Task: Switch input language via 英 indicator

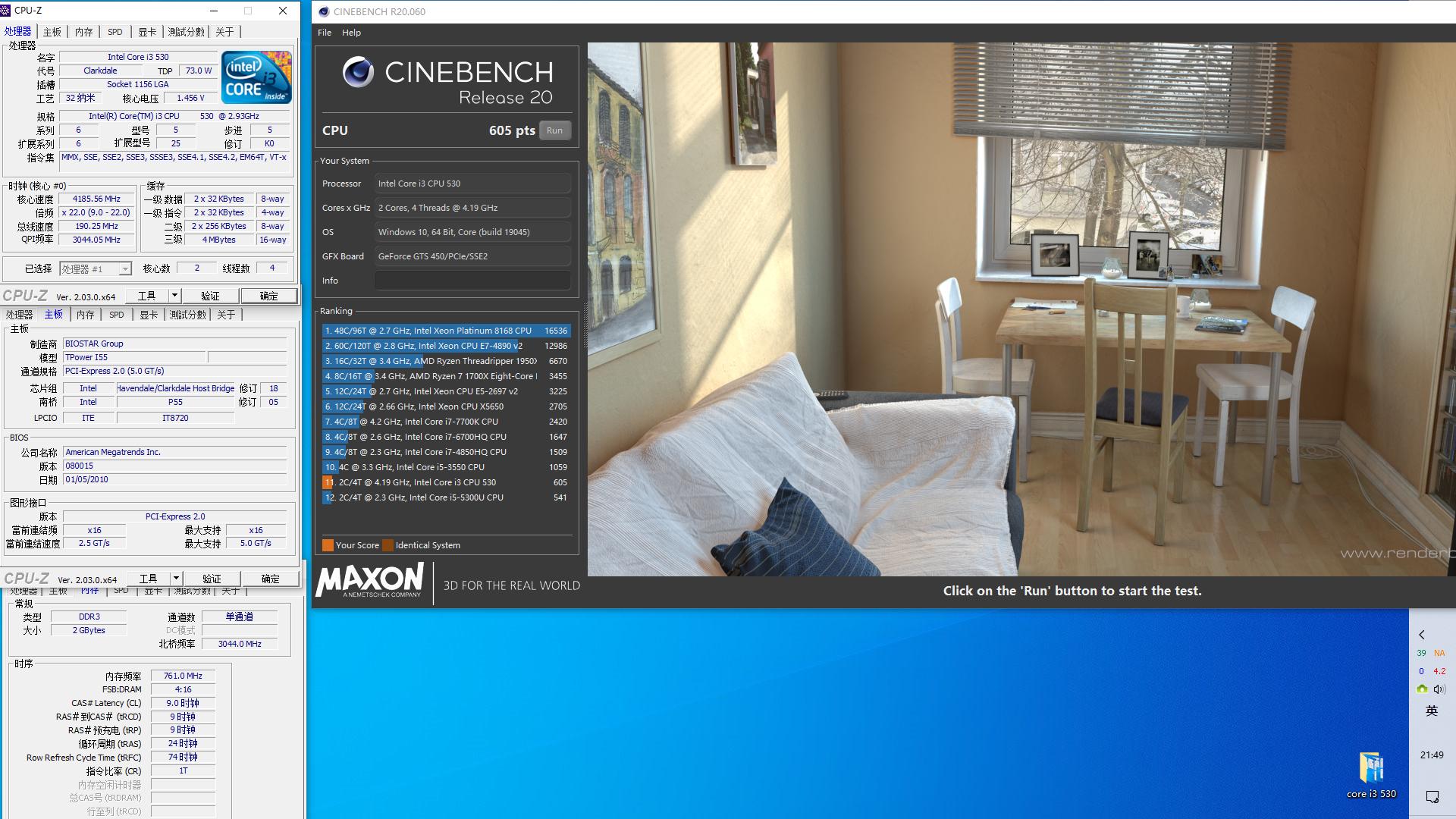Action: pos(1432,711)
